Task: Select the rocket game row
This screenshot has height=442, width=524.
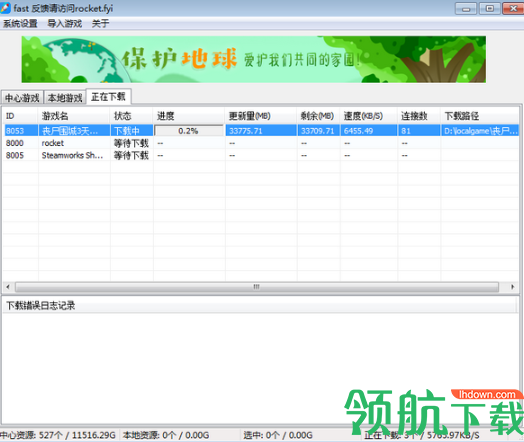Action: [x=261, y=143]
